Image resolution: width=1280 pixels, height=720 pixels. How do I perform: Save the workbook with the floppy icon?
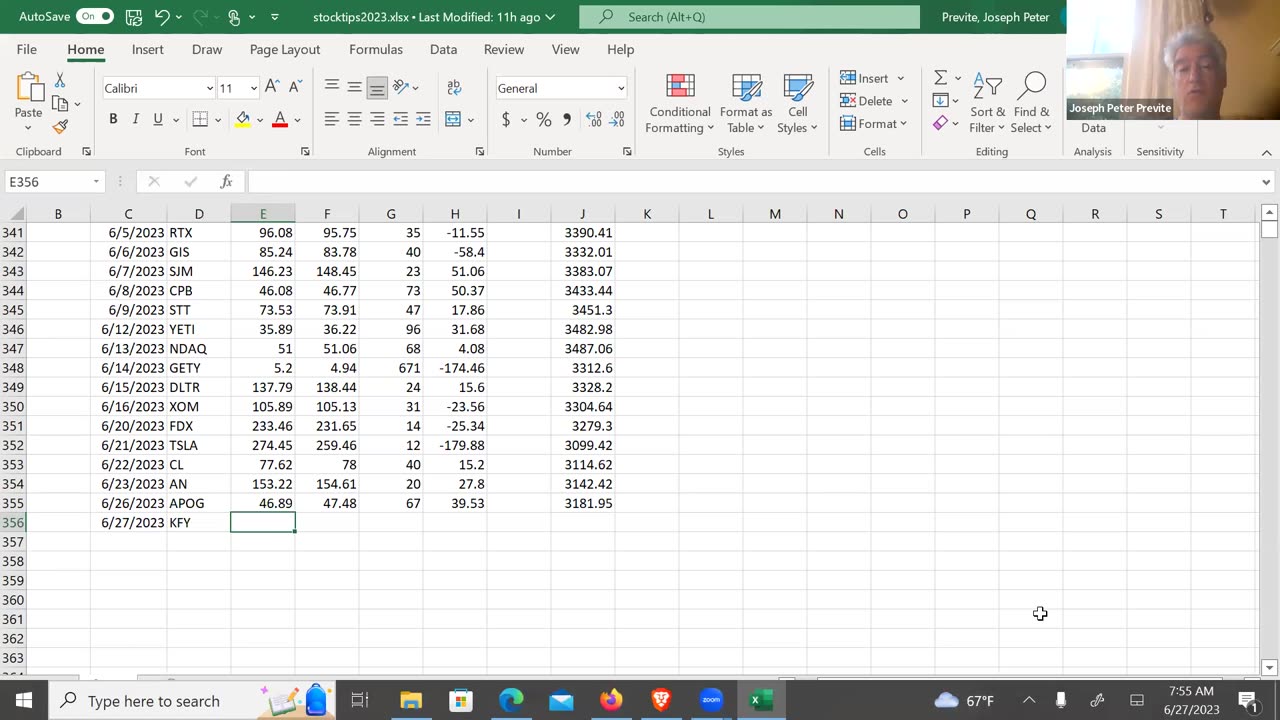[133, 17]
